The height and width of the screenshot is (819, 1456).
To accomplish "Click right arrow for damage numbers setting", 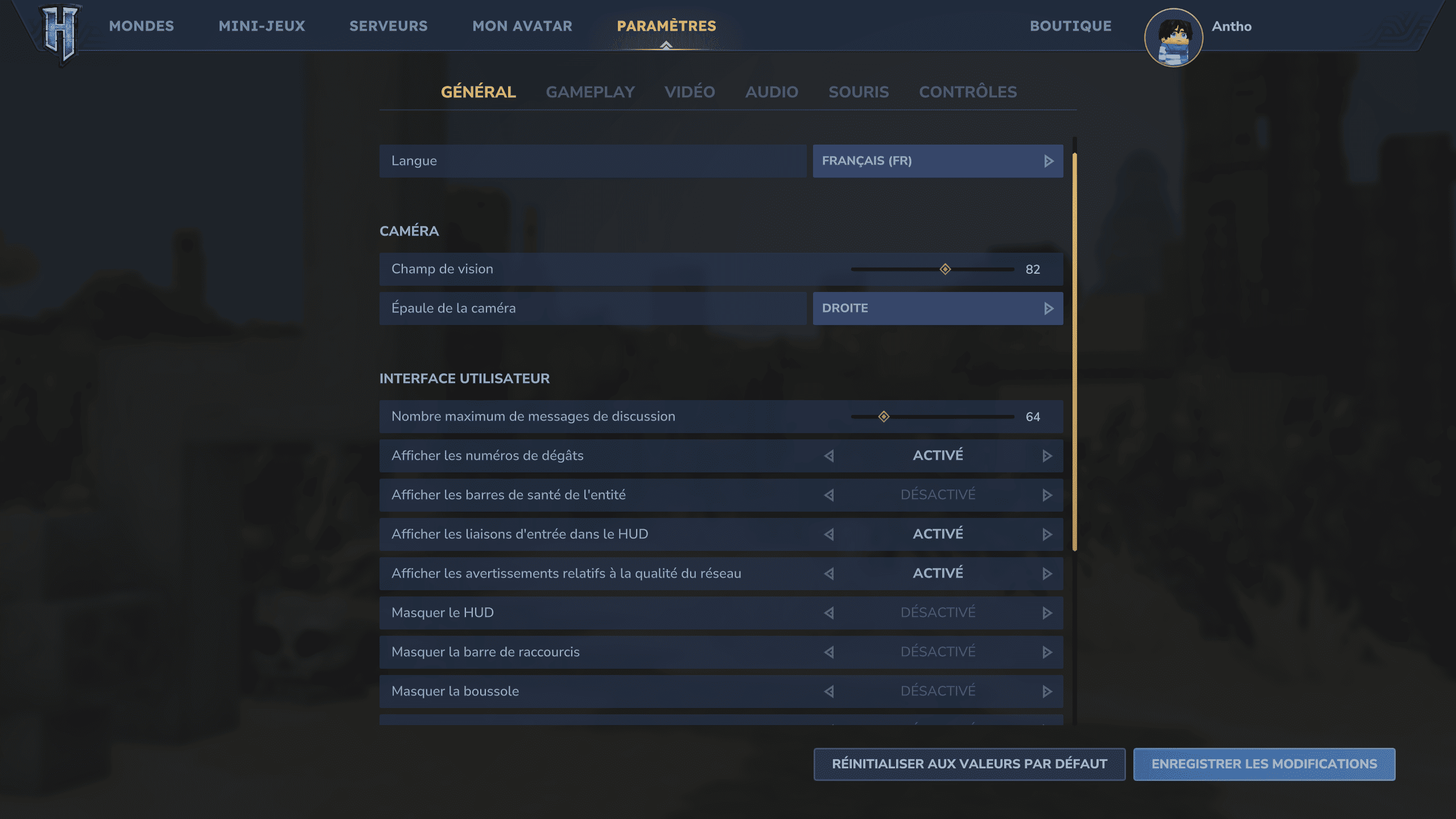I will point(1047,456).
